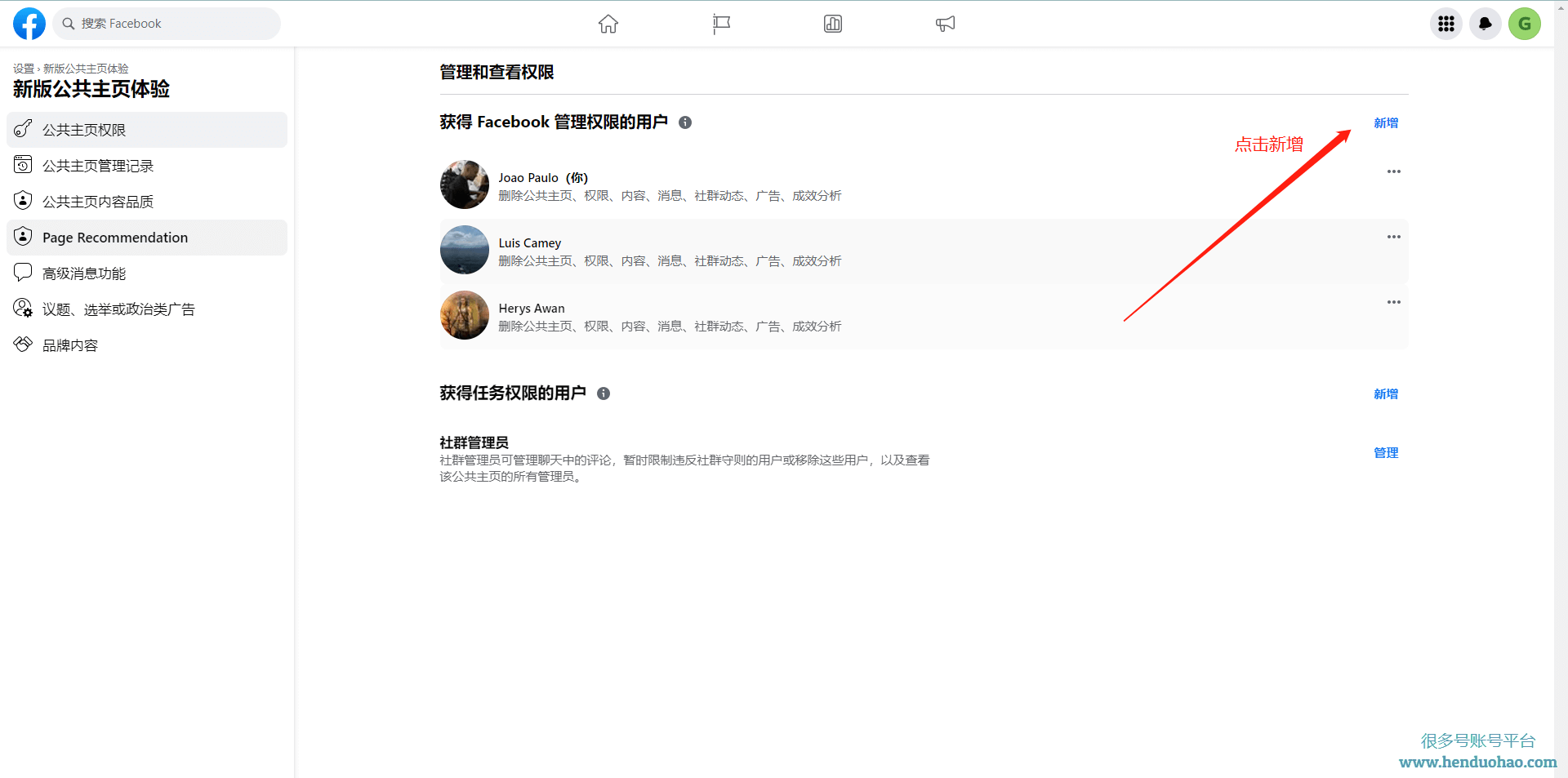Open the green G account avatar
1568x778 pixels.
1525,24
